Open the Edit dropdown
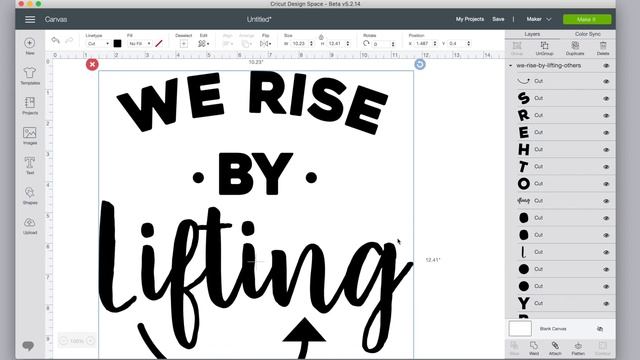 pyautogui.click(x=204, y=44)
